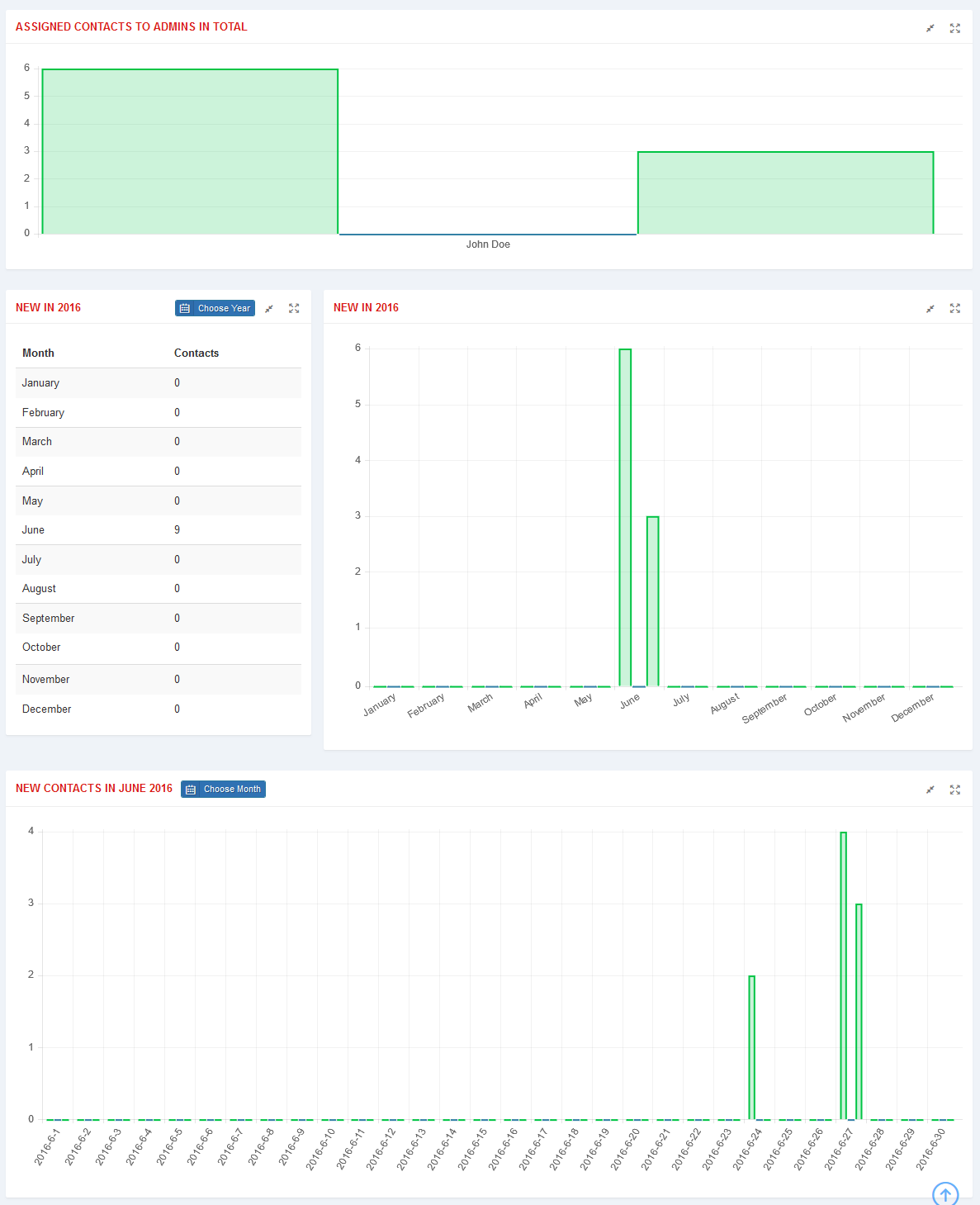Expand Assigned Contacts panel to fullscreen

point(955,28)
